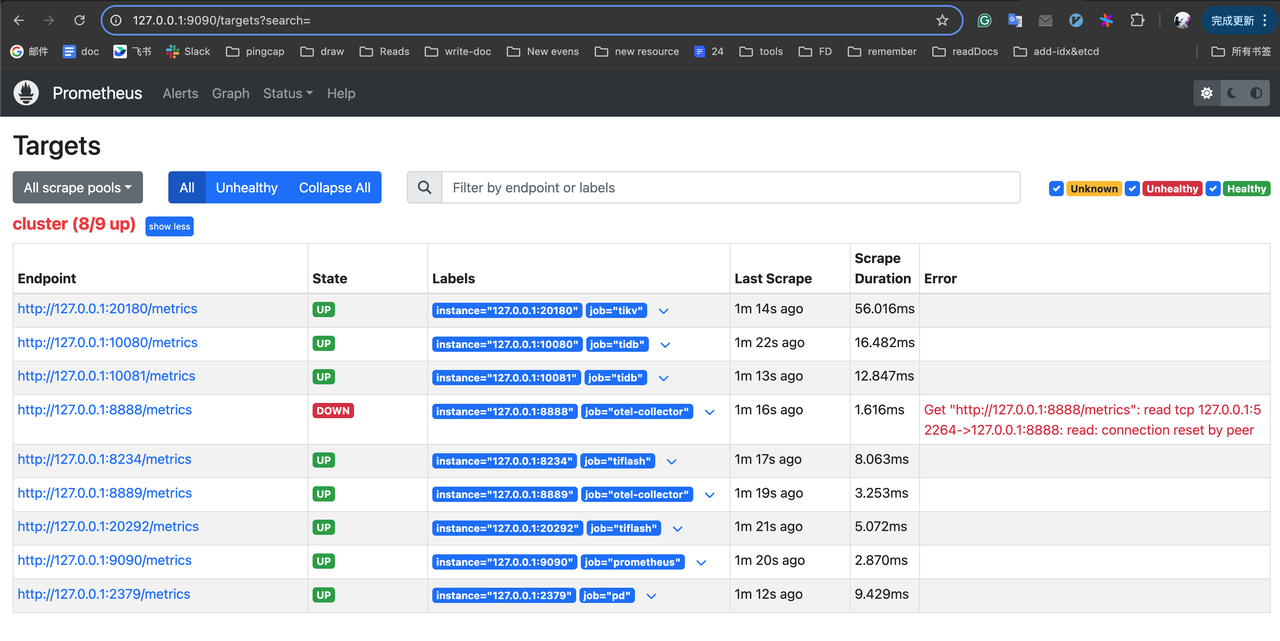1280x641 pixels.
Task: Click the browser forward arrow
Action: pyautogui.click(x=49, y=20)
